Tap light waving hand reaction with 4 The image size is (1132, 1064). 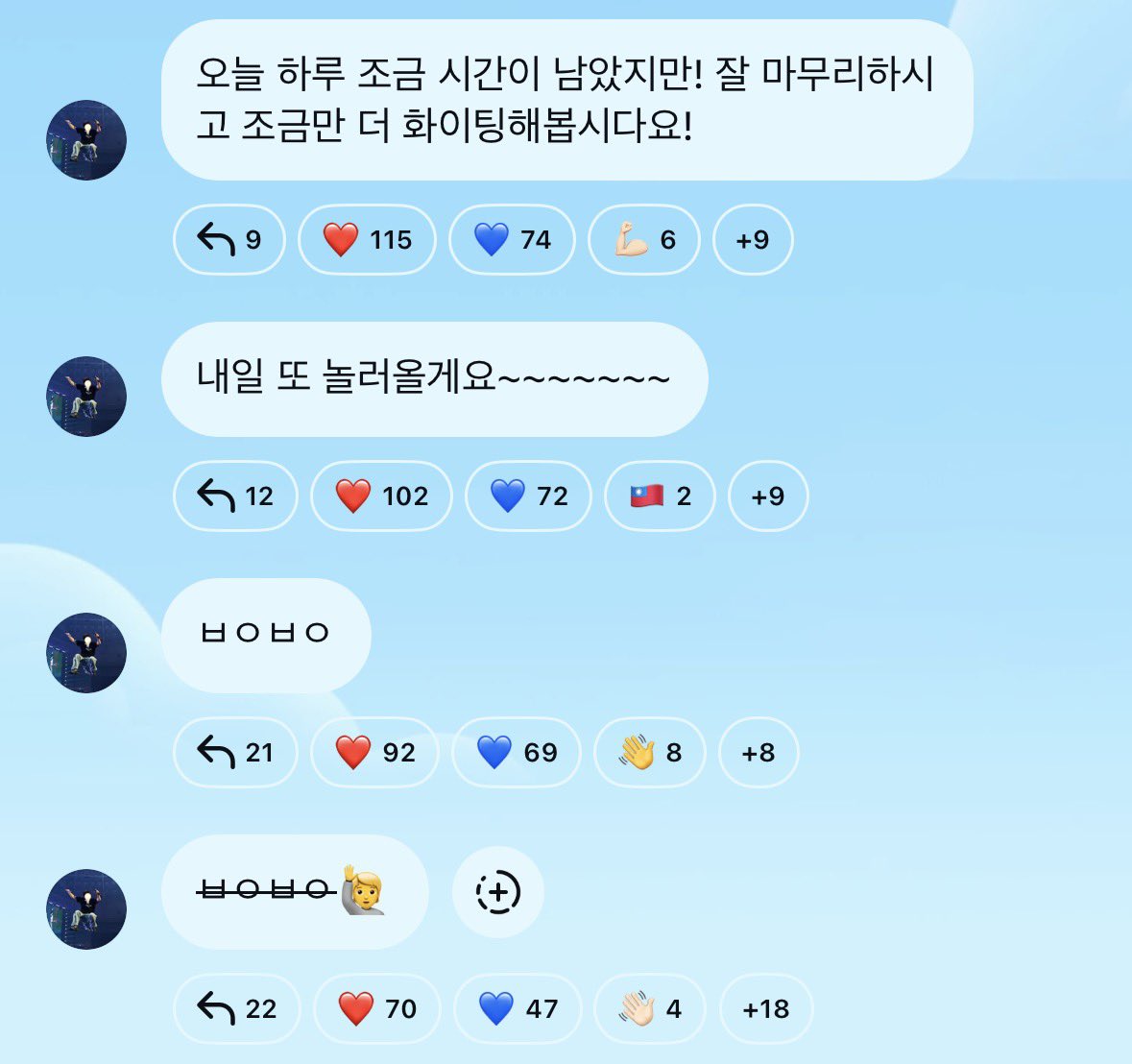coord(650,1008)
